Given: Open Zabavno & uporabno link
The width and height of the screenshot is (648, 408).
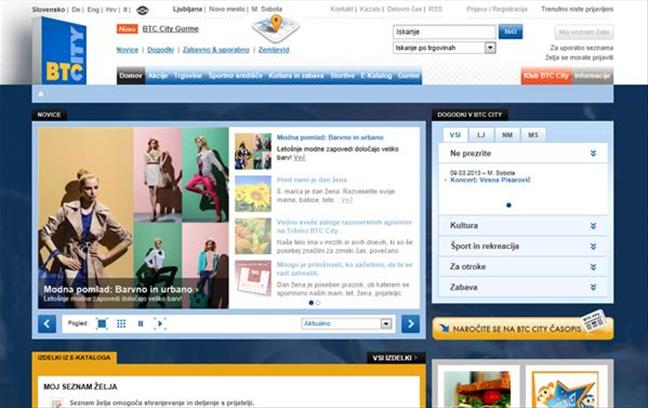Looking at the screenshot, I should point(216,50).
